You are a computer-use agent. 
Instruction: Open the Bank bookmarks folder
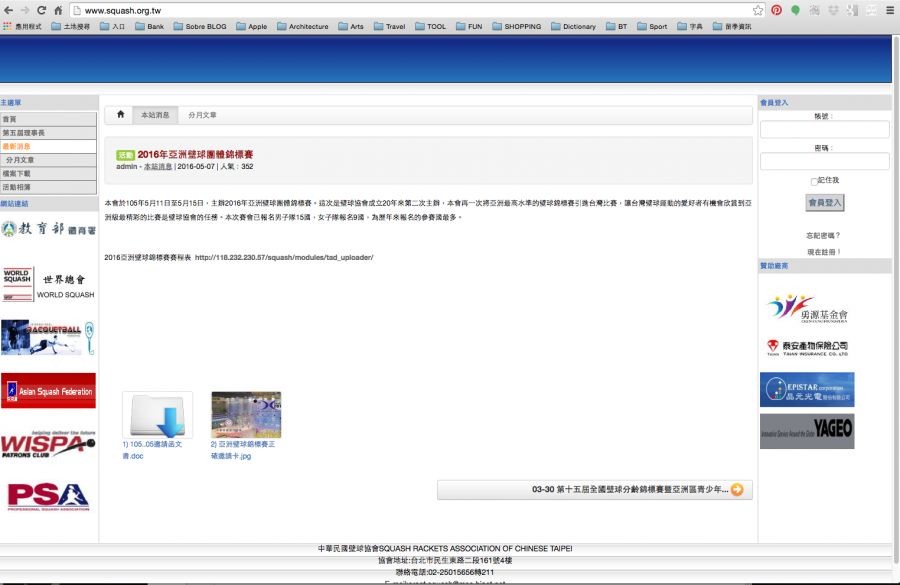[149, 26]
